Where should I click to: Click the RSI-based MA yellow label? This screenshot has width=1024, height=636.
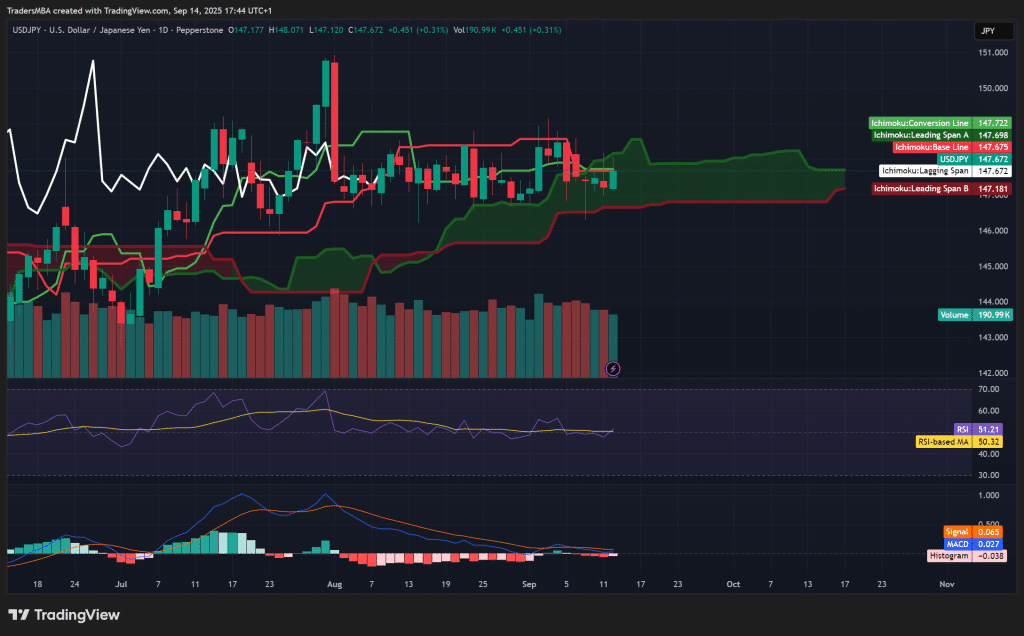[x=957, y=439]
